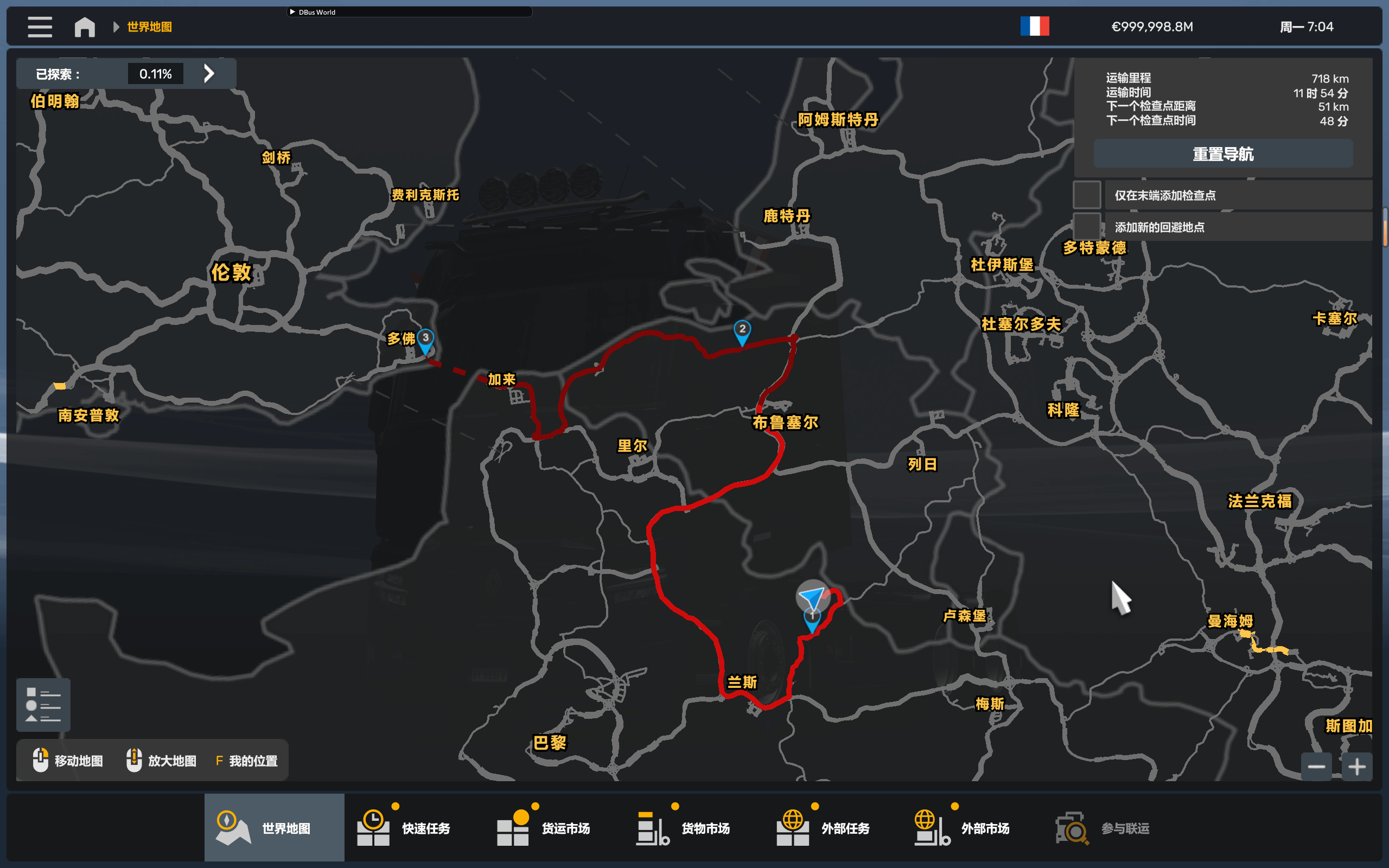Click 我的位置 shortcut button

pyautogui.click(x=247, y=761)
